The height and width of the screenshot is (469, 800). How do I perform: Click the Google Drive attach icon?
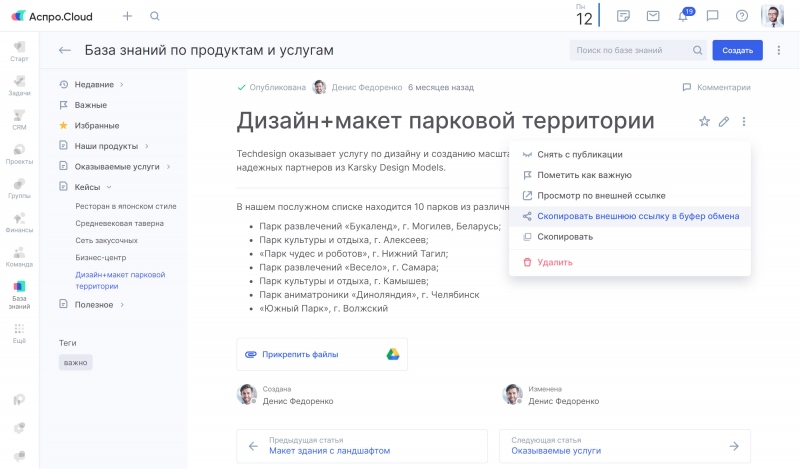click(393, 354)
